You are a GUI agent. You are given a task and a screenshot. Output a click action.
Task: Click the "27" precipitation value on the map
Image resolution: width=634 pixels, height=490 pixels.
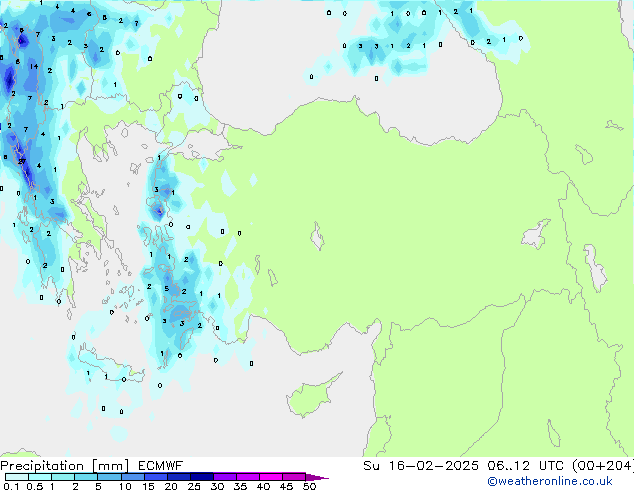(x=22, y=161)
